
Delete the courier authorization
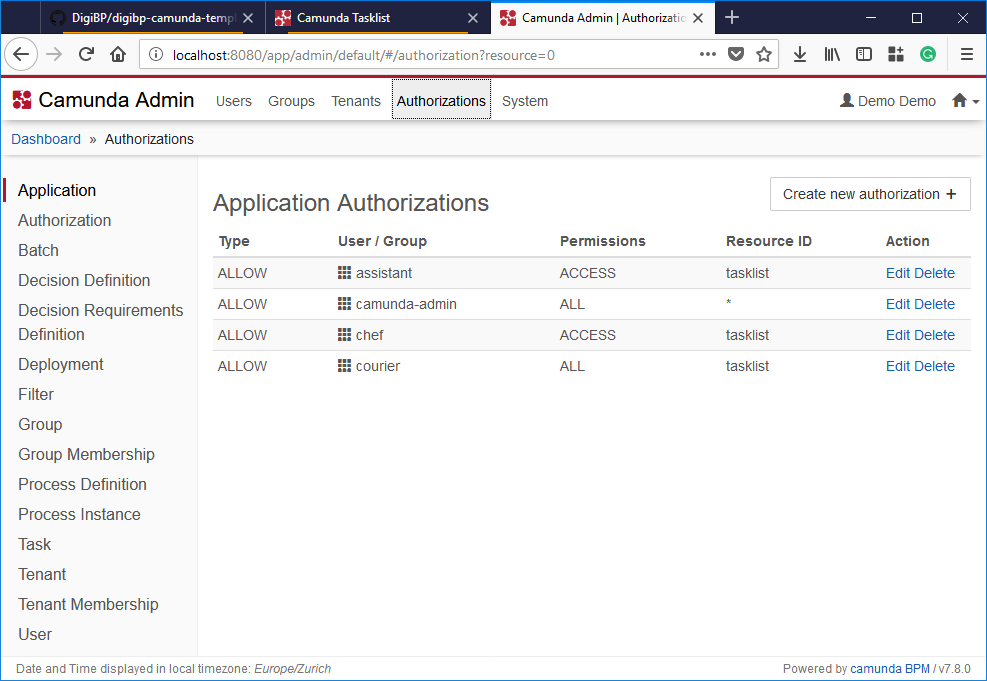tap(935, 366)
